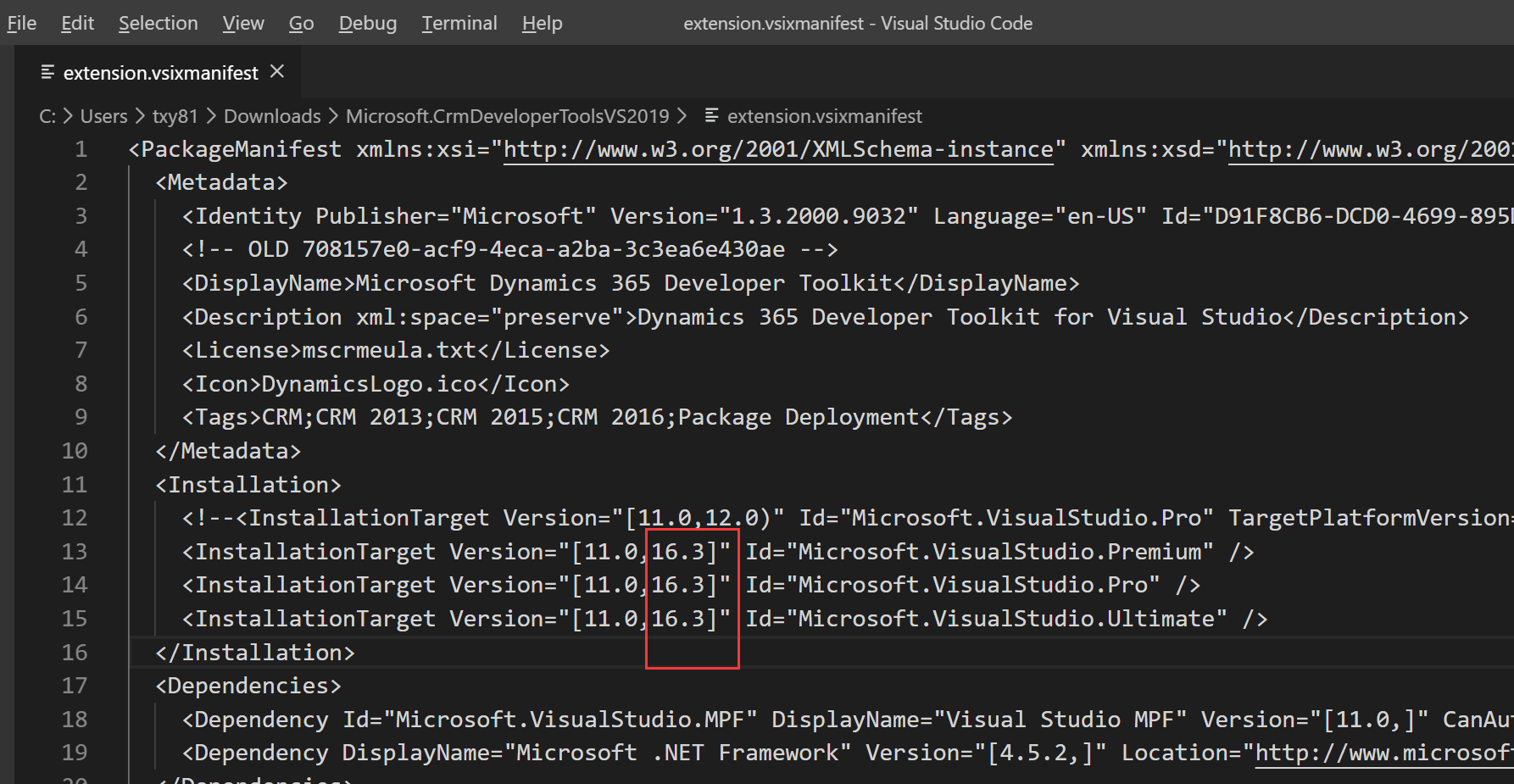Click DynamicsLogo.ico in the Icon tag

point(369,384)
